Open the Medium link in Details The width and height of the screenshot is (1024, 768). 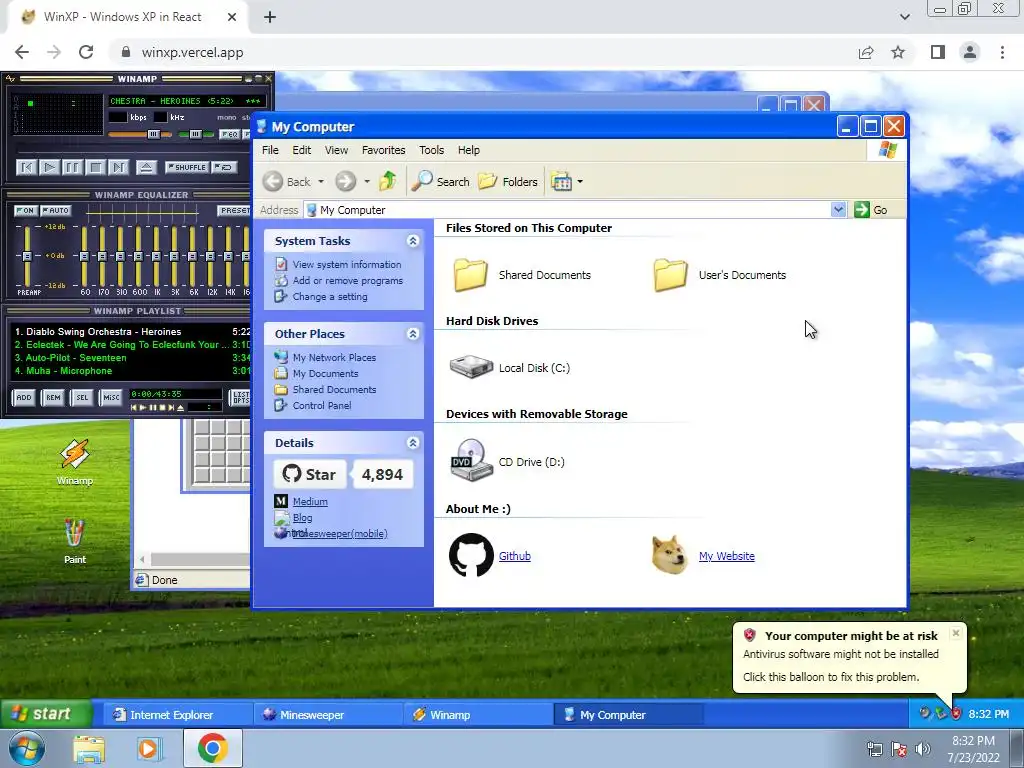click(x=310, y=502)
